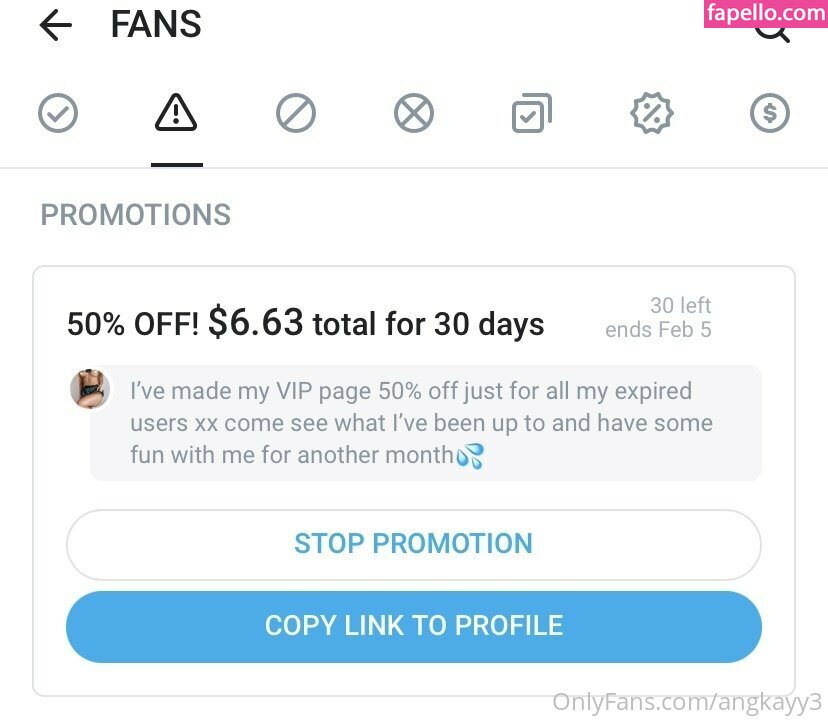This screenshot has width=828, height=722.
Task: Click the OnlyFans.com/angkayy3 watermark link
Action: click(686, 702)
